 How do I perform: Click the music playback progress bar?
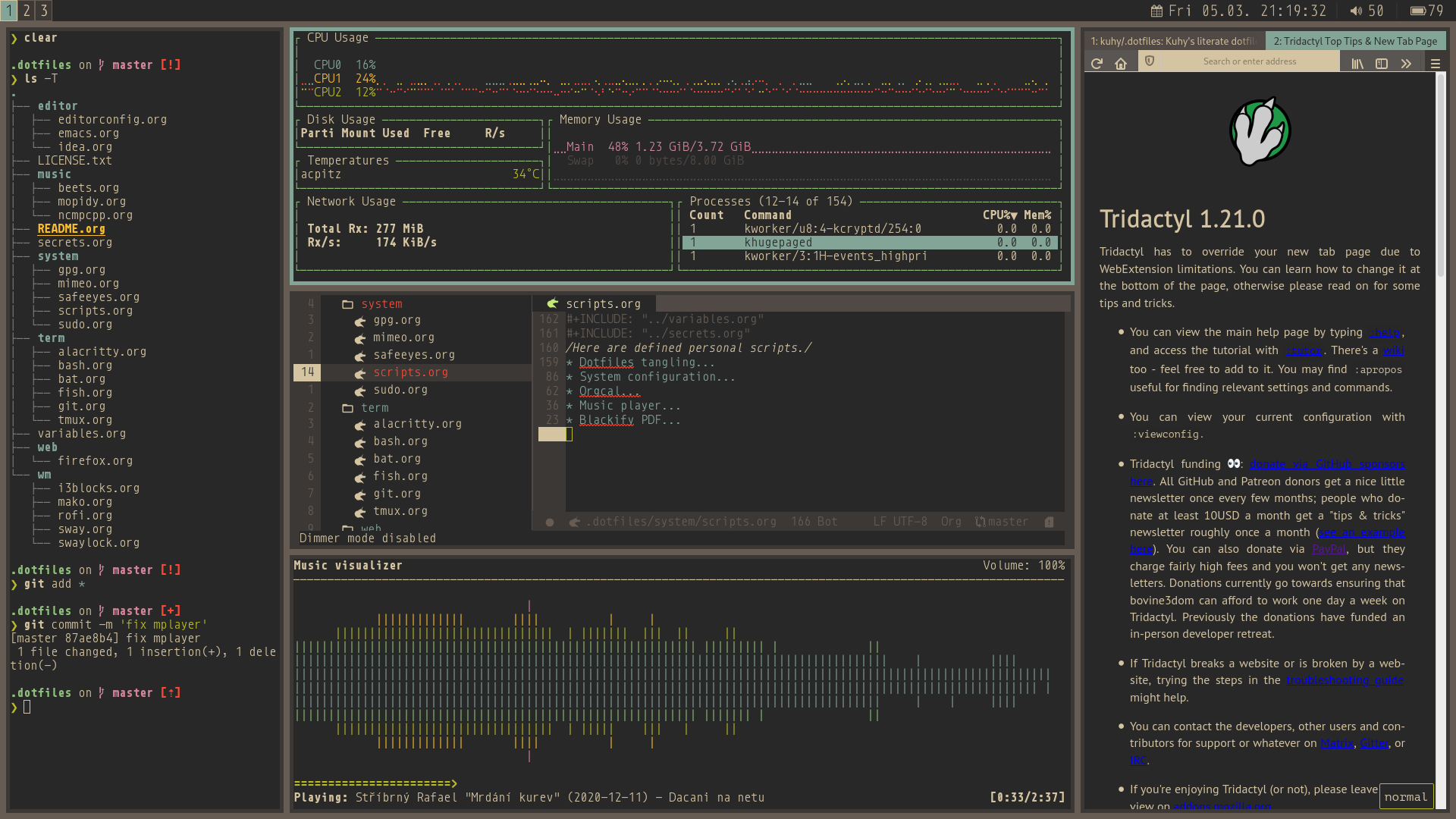pos(375,783)
